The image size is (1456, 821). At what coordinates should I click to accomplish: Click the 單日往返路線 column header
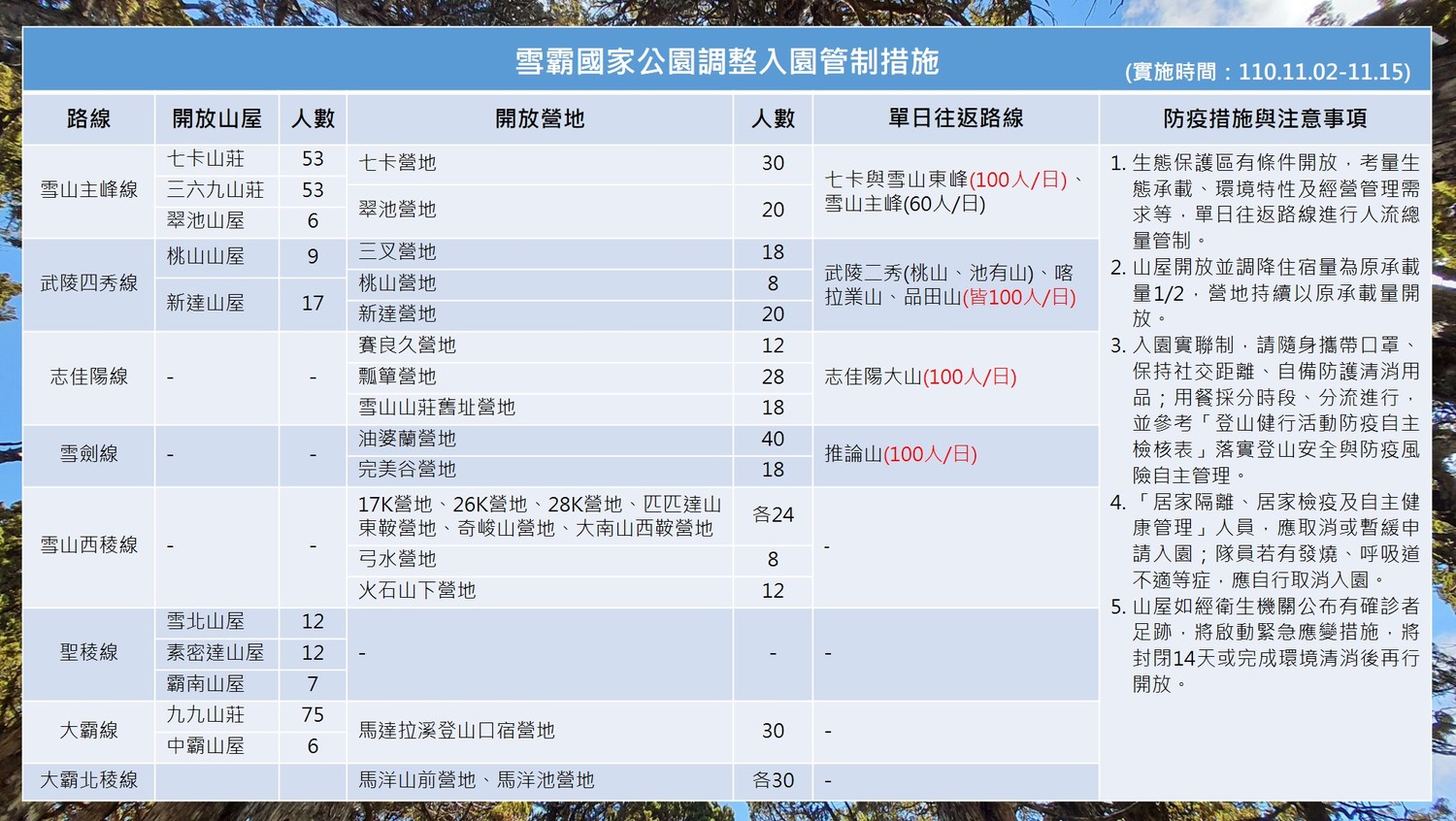coord(956,118)
